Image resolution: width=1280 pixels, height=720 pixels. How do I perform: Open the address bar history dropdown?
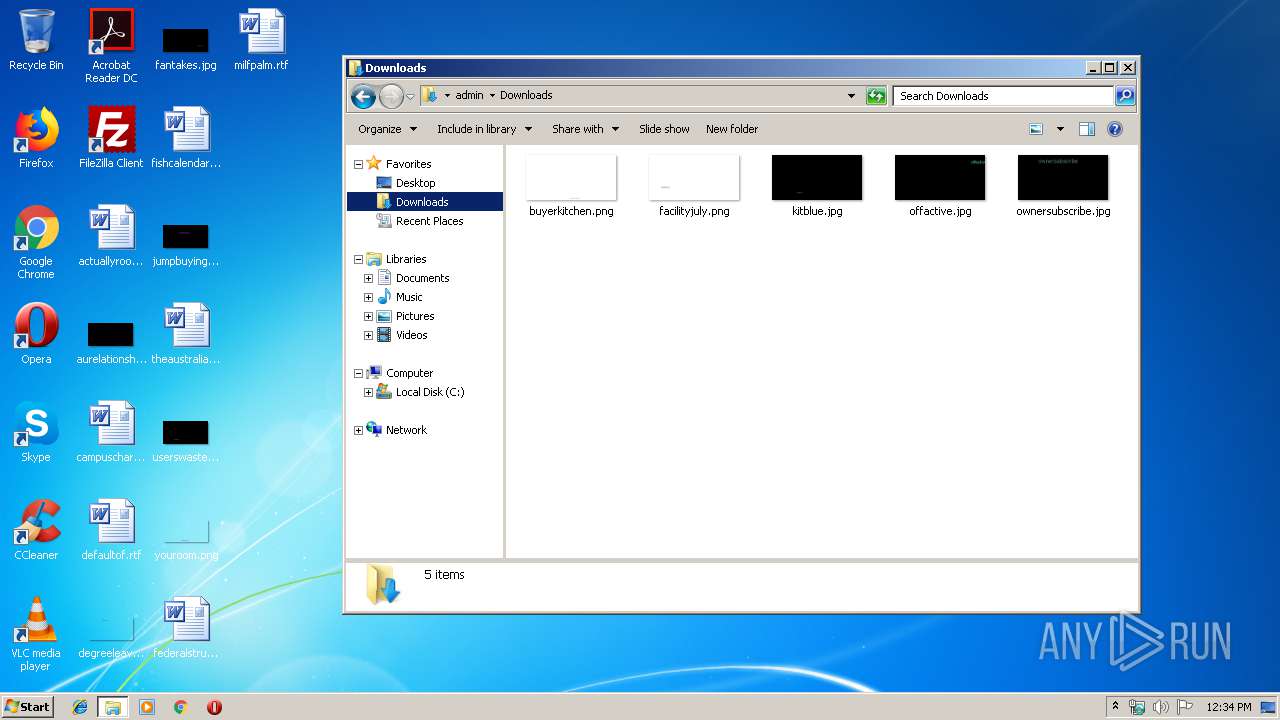[x=851, y=96]
